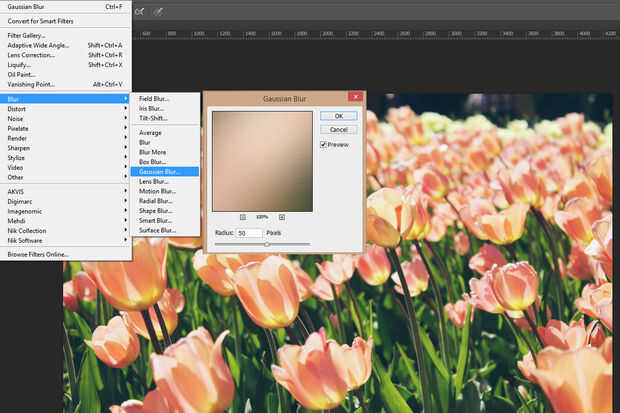Expand the Render submenu
This screenshot has height=413, width=620.
[65, 138]
